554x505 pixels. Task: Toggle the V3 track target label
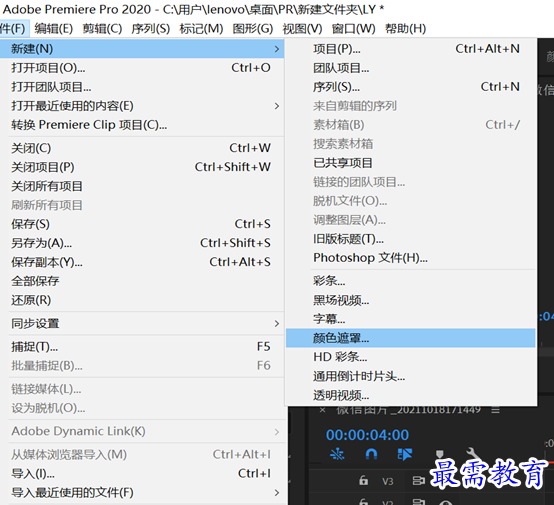pos(388,481)
